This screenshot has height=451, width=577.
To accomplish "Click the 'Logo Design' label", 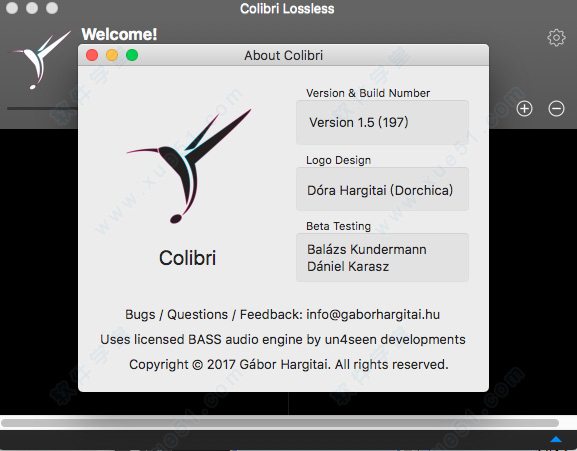I will 338,160.
